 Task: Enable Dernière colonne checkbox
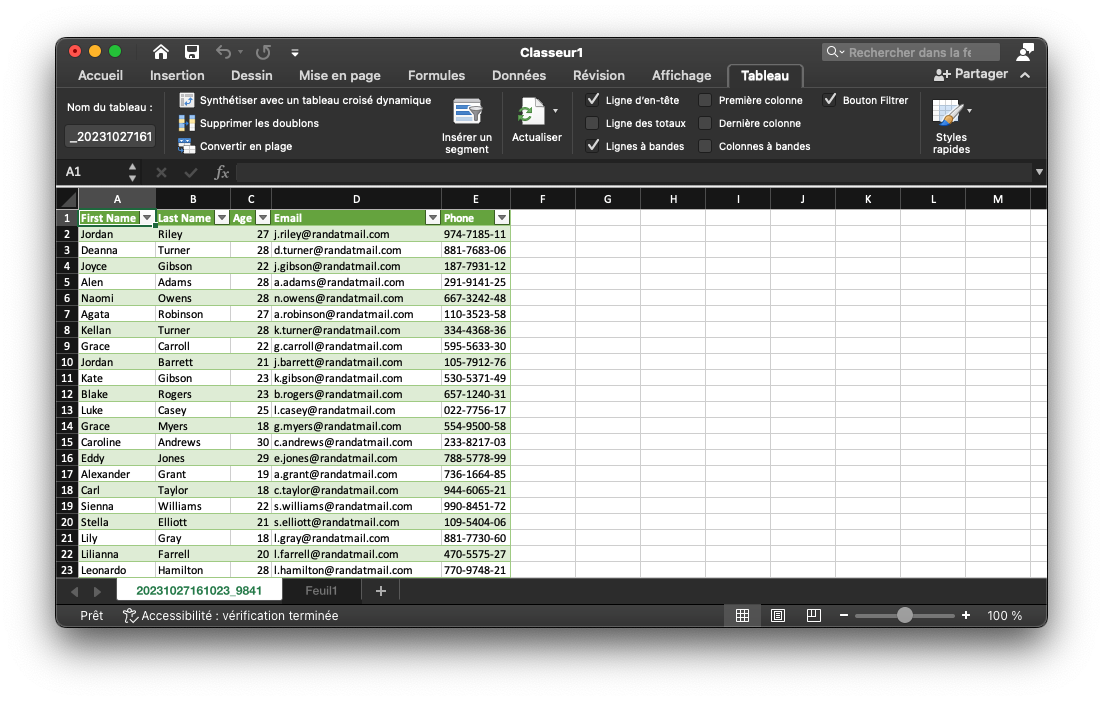705,123
